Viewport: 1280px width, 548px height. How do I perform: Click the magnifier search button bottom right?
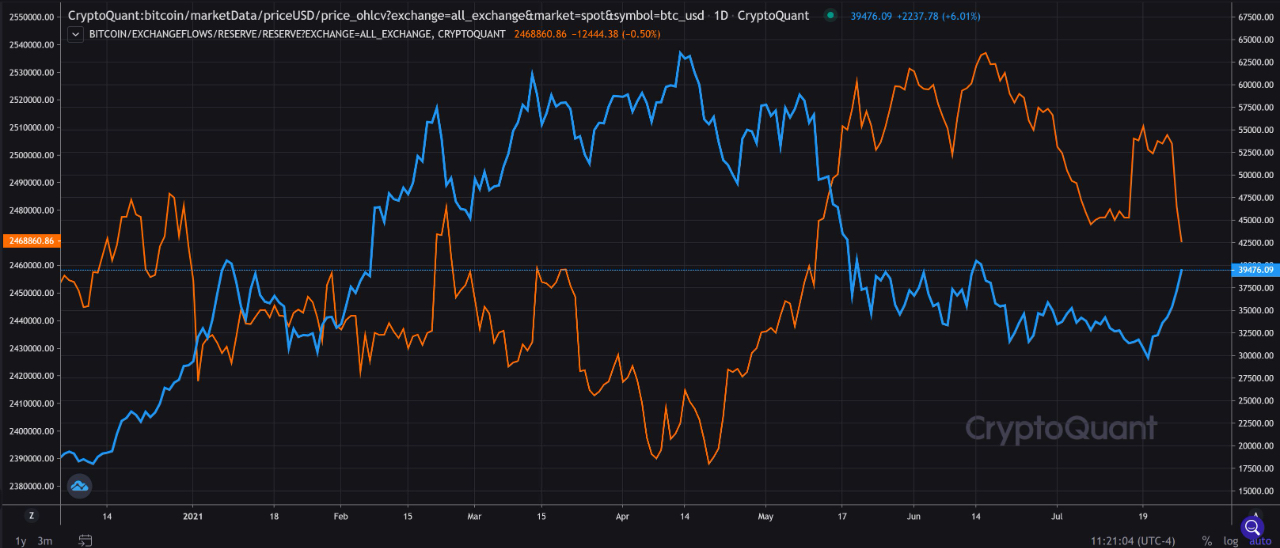point(1252,527)
